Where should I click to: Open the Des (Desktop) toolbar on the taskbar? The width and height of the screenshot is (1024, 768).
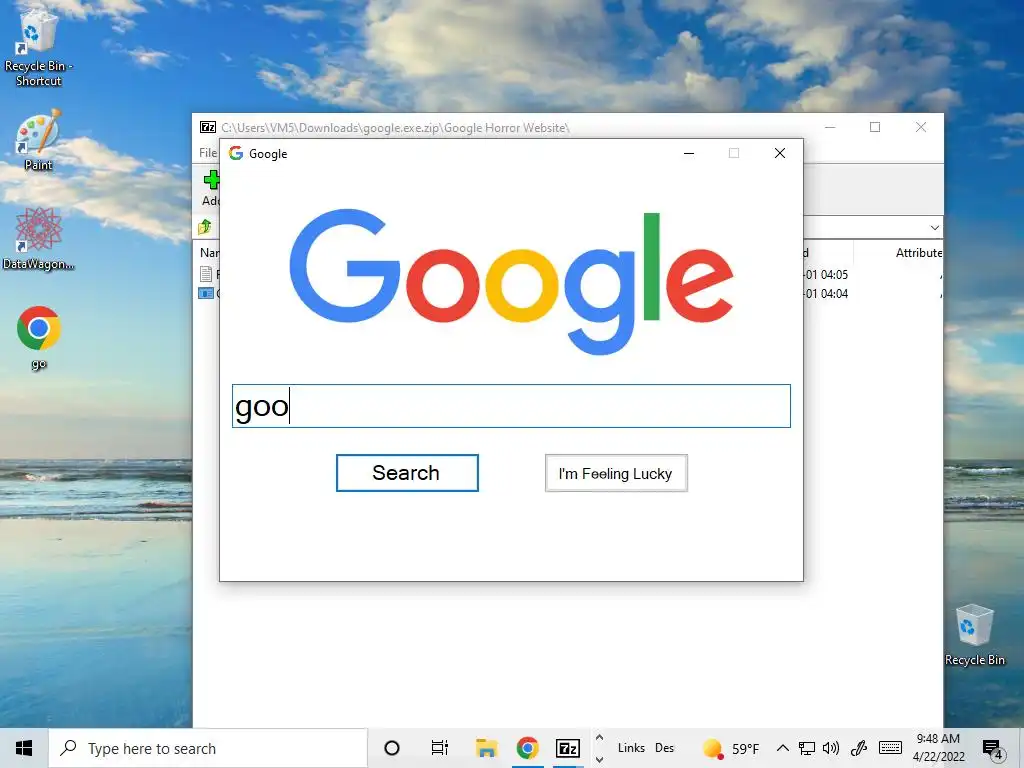[x=664, y=748]
